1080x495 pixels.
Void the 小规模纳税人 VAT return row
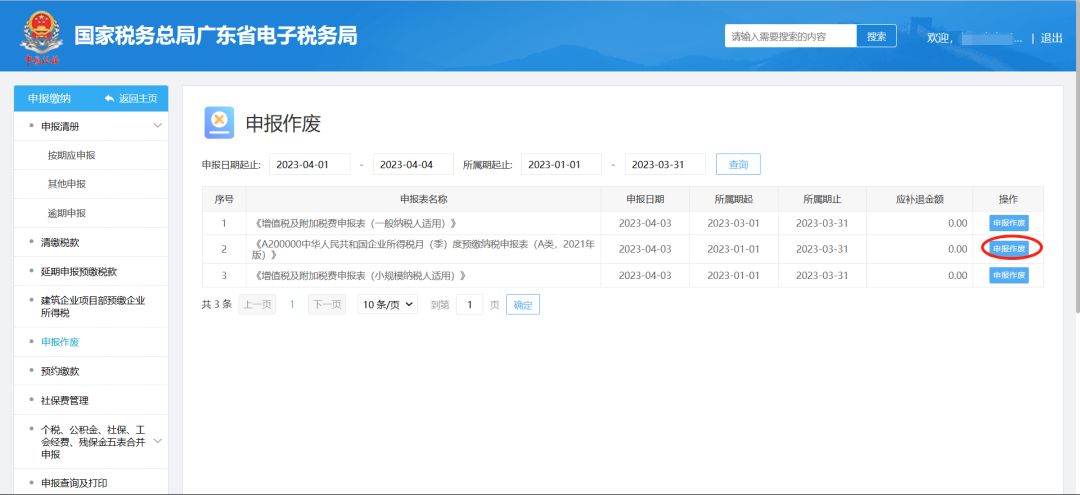pos(1009,275)
